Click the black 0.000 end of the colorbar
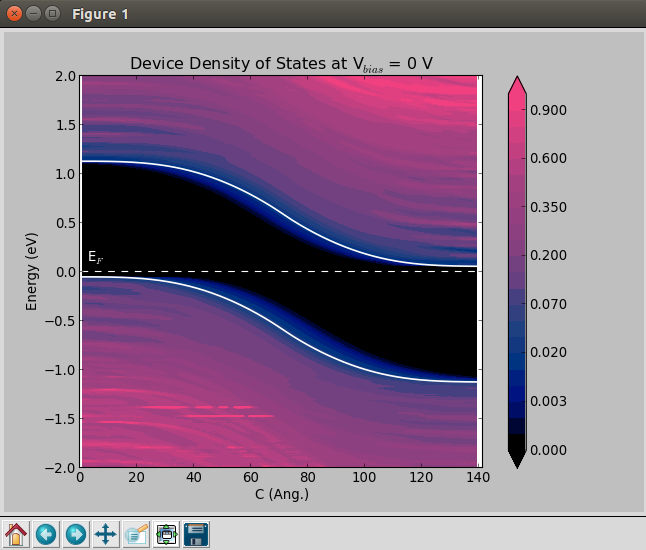The height and width of the screenshot is (550, 646). (x=517, y=450)
